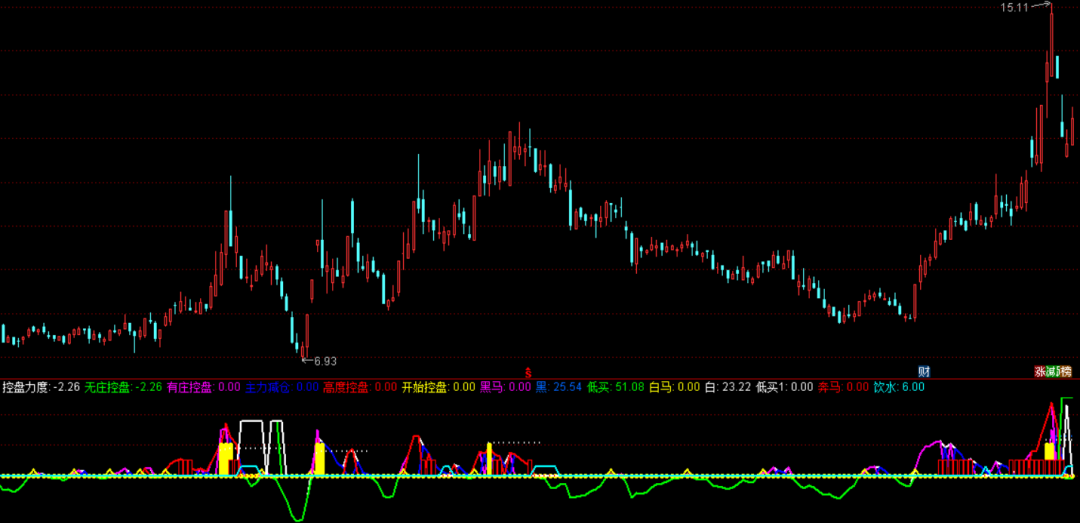Click the orange 榜 marker icon

pyautogui.click(x=1066, y=371)
